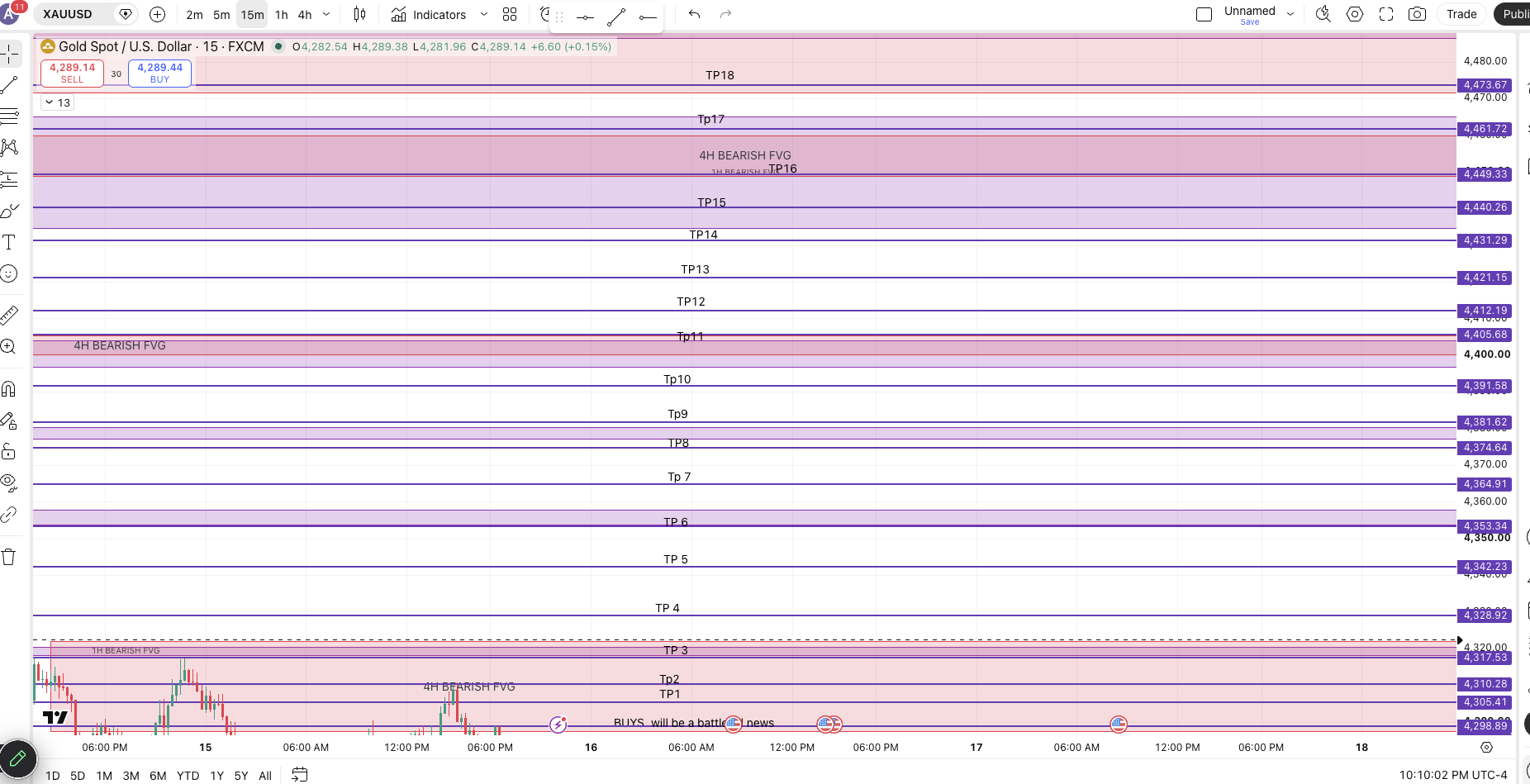Toggle magnet mode for drawings
Image resolution: width=1530 pixels, height=784 pixels.
(x=10, y=388)
